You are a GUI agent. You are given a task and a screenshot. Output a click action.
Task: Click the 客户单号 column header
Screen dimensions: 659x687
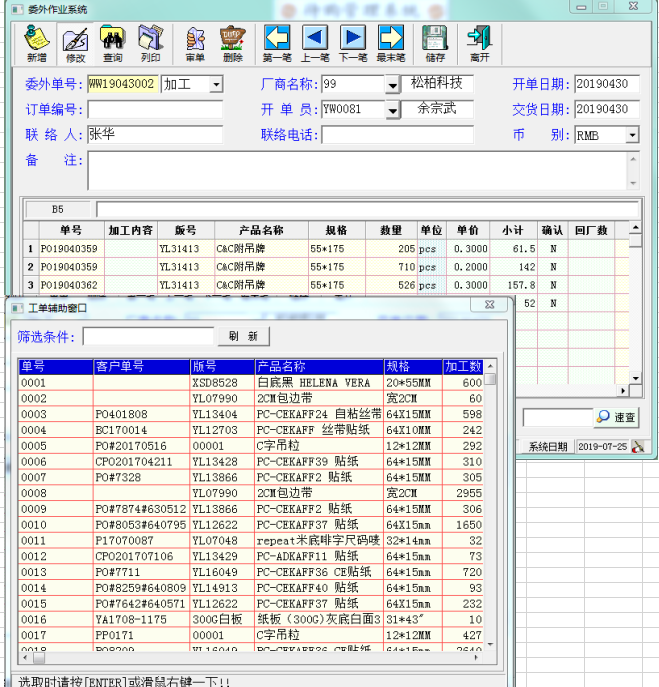(142, 366)
